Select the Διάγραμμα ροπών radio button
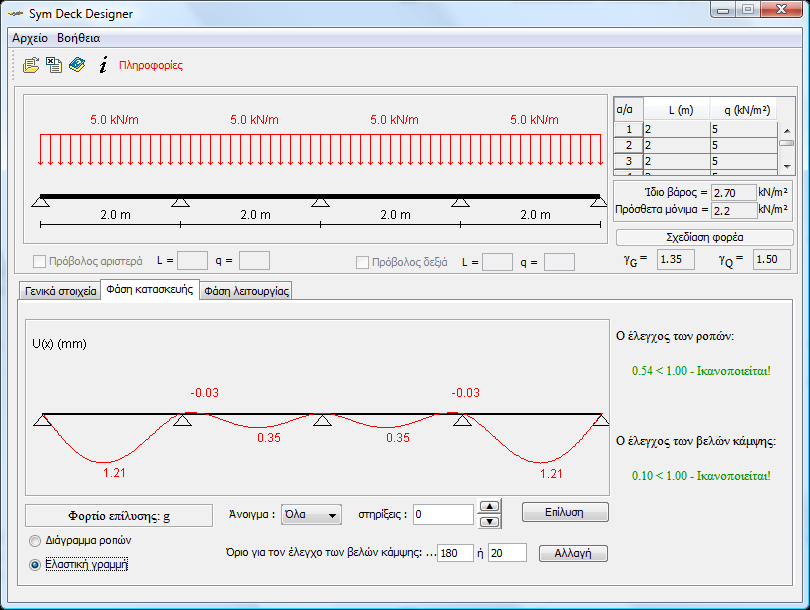This screenshot has height=610, width=810. [x=35, y=541]
